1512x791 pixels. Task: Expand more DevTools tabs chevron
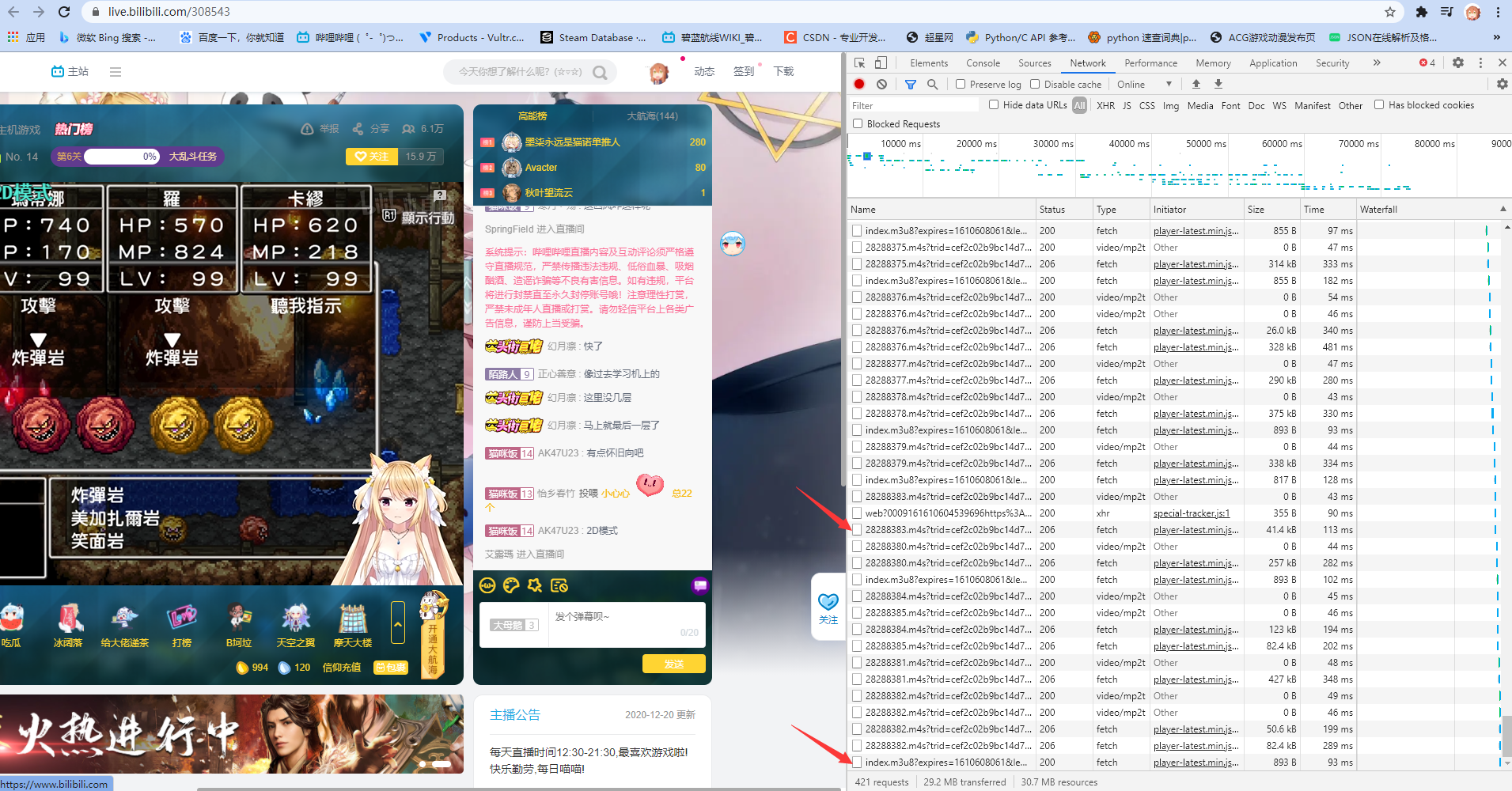point(1377,62)
